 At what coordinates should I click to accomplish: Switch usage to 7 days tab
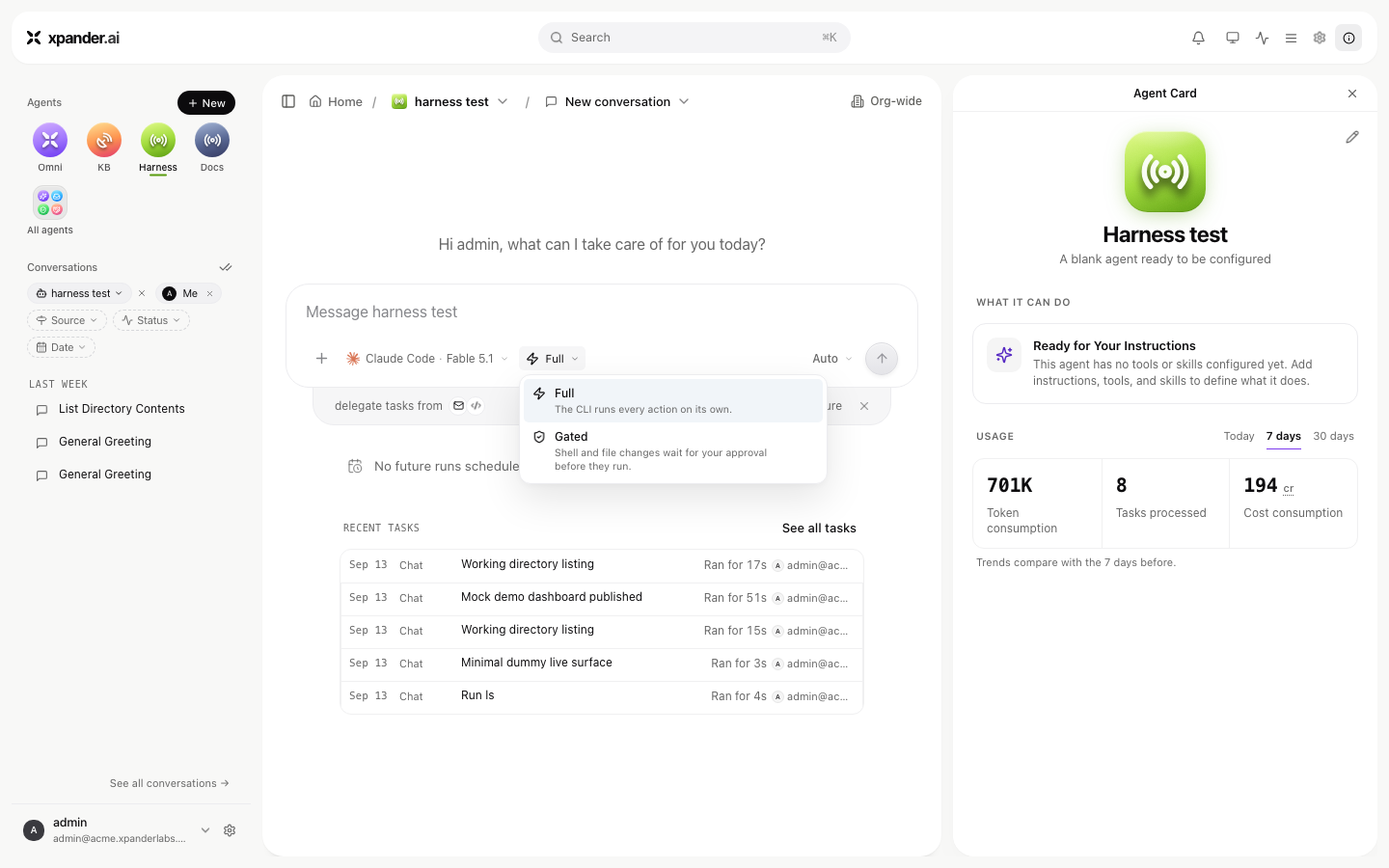1284,436
